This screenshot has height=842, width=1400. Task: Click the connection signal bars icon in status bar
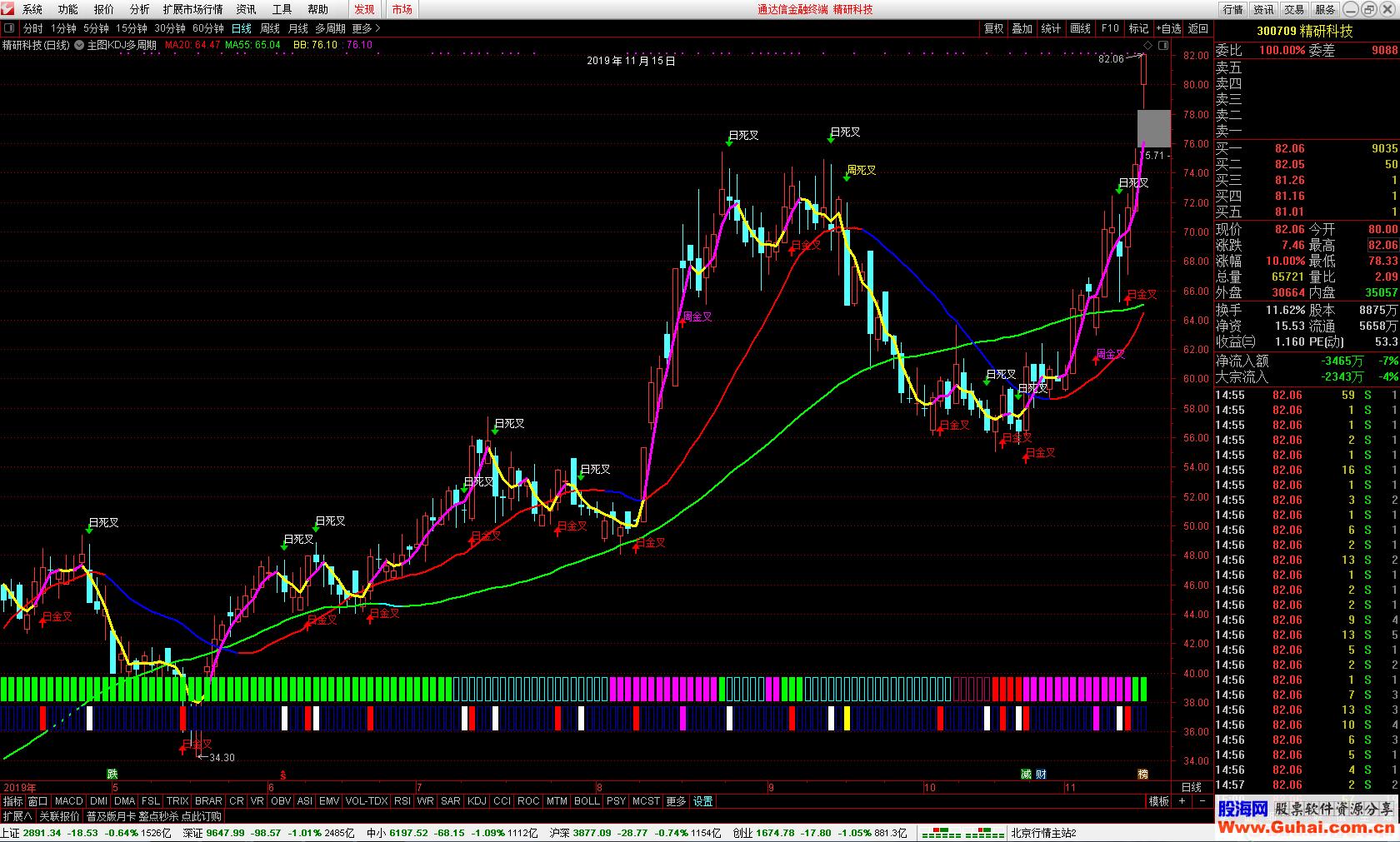(962, 833)
